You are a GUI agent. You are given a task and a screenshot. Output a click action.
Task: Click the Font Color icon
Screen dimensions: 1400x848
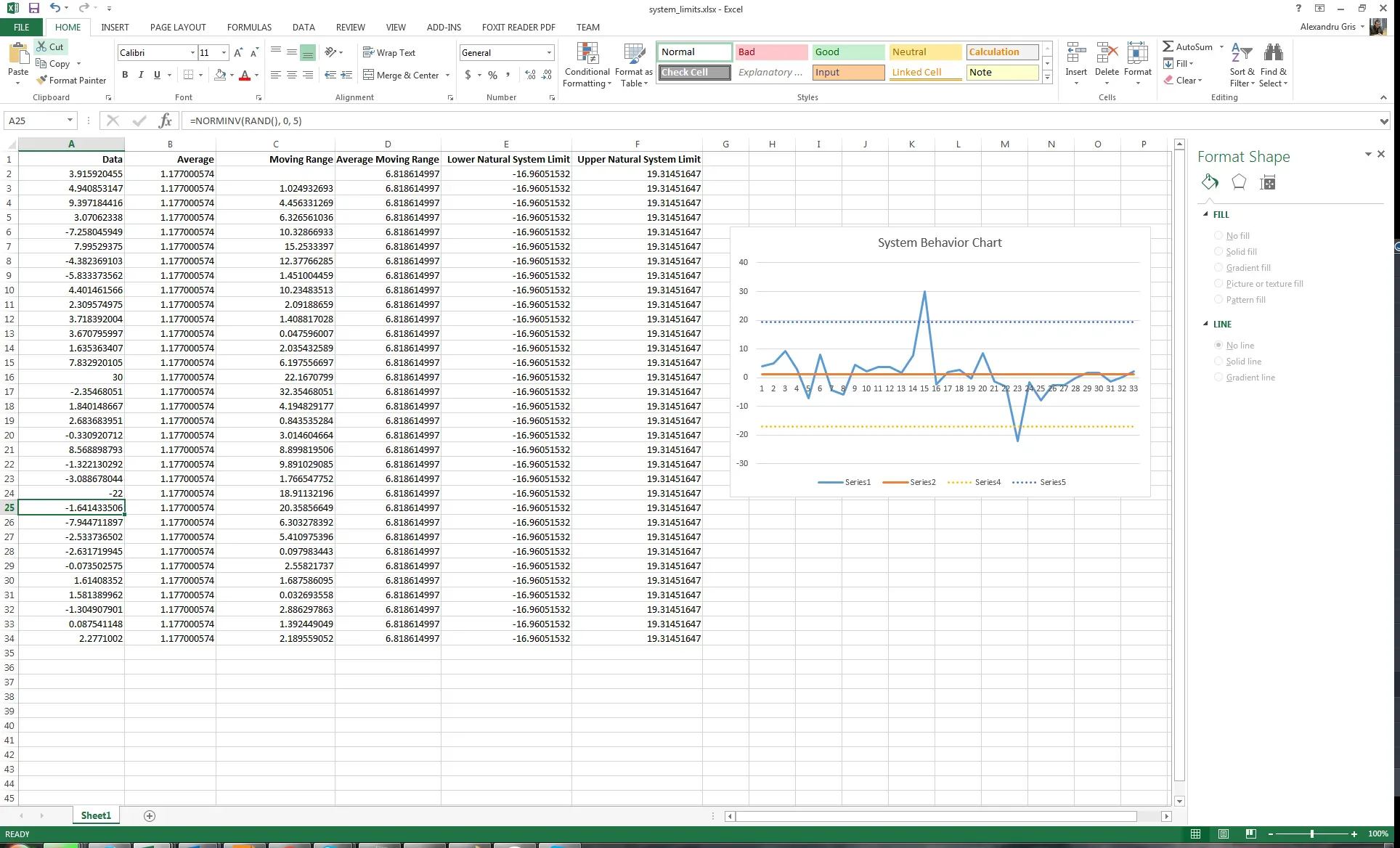tap(245, 75)
